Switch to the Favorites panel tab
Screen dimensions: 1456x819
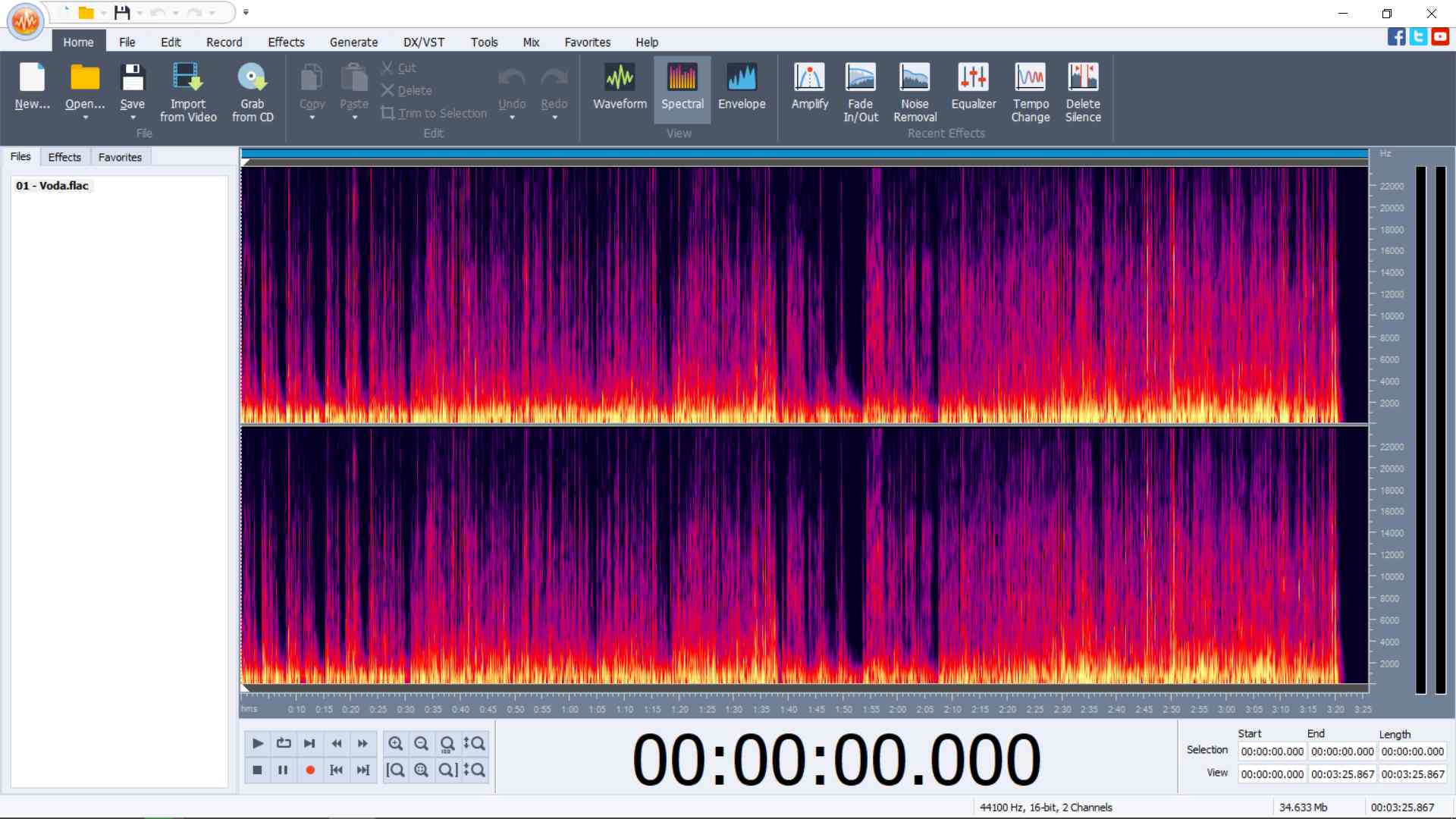tap(120, 157)
